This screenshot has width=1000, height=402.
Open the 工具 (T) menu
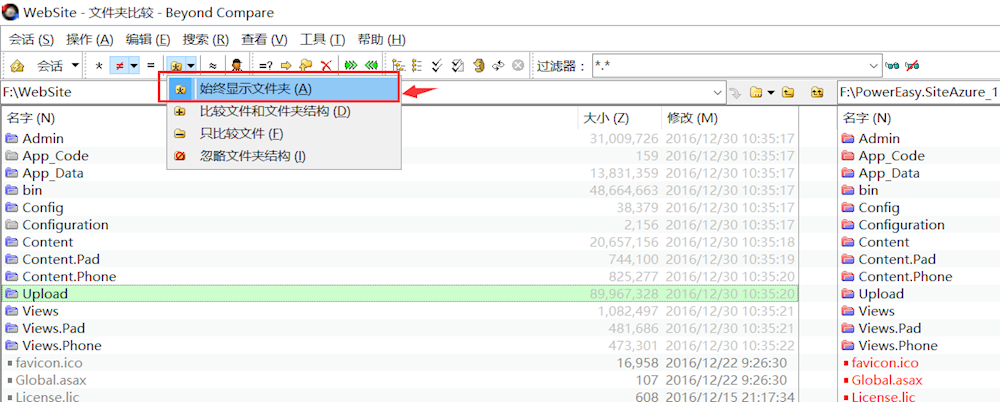tap(323, 40)
